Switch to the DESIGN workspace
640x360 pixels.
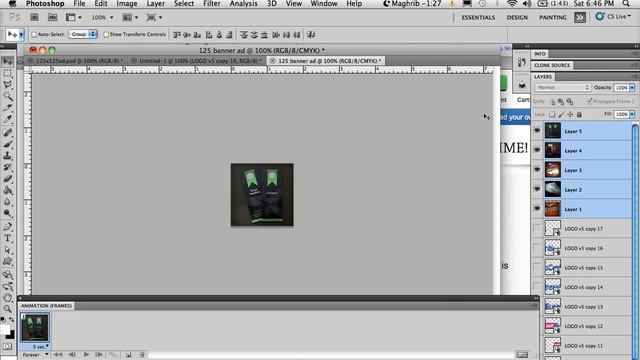517,18
